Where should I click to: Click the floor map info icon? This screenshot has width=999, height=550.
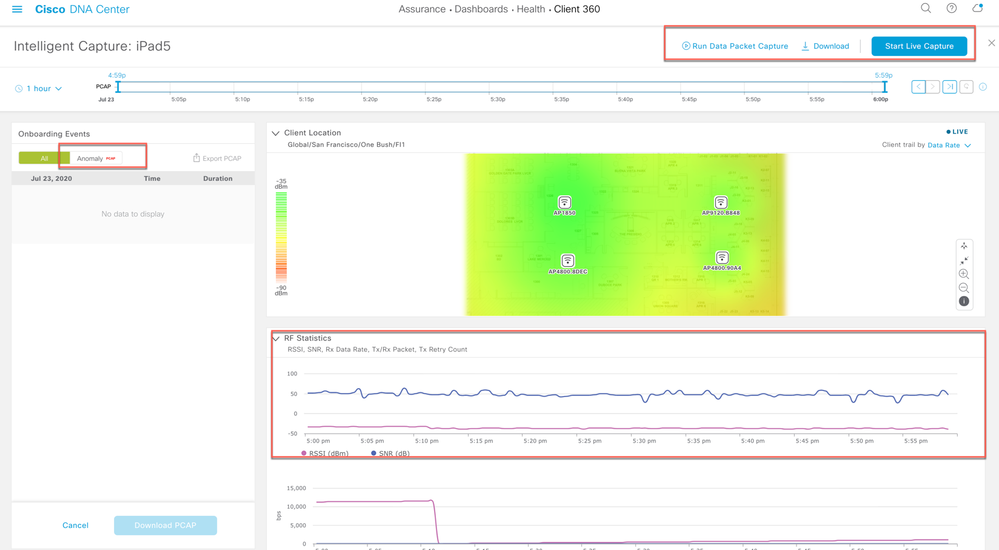[964, 301]
